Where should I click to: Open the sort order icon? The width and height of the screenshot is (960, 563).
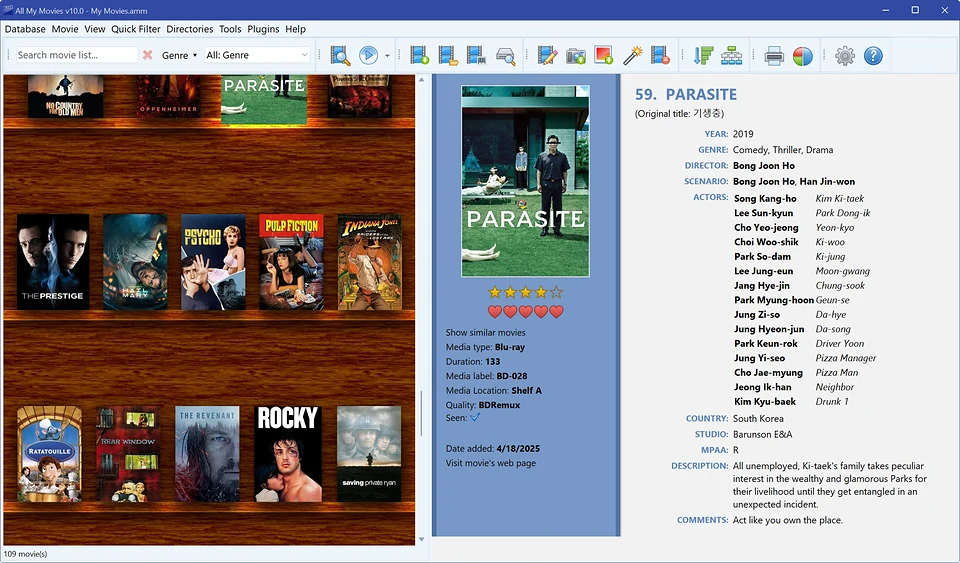(703, 56)
